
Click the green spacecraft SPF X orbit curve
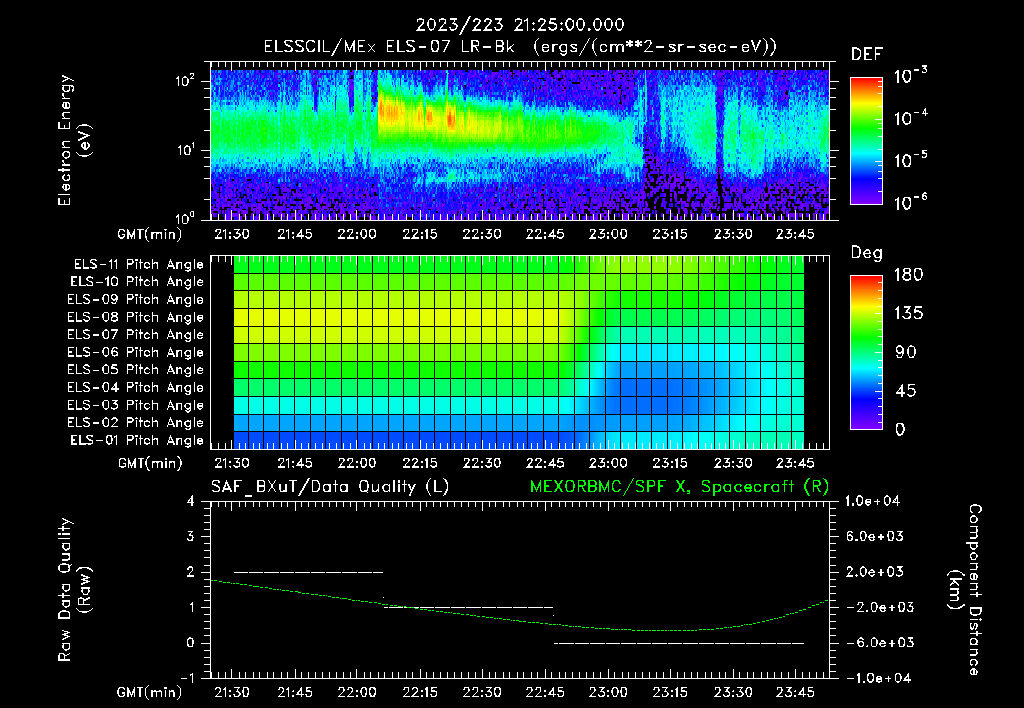tap(520, 619)
